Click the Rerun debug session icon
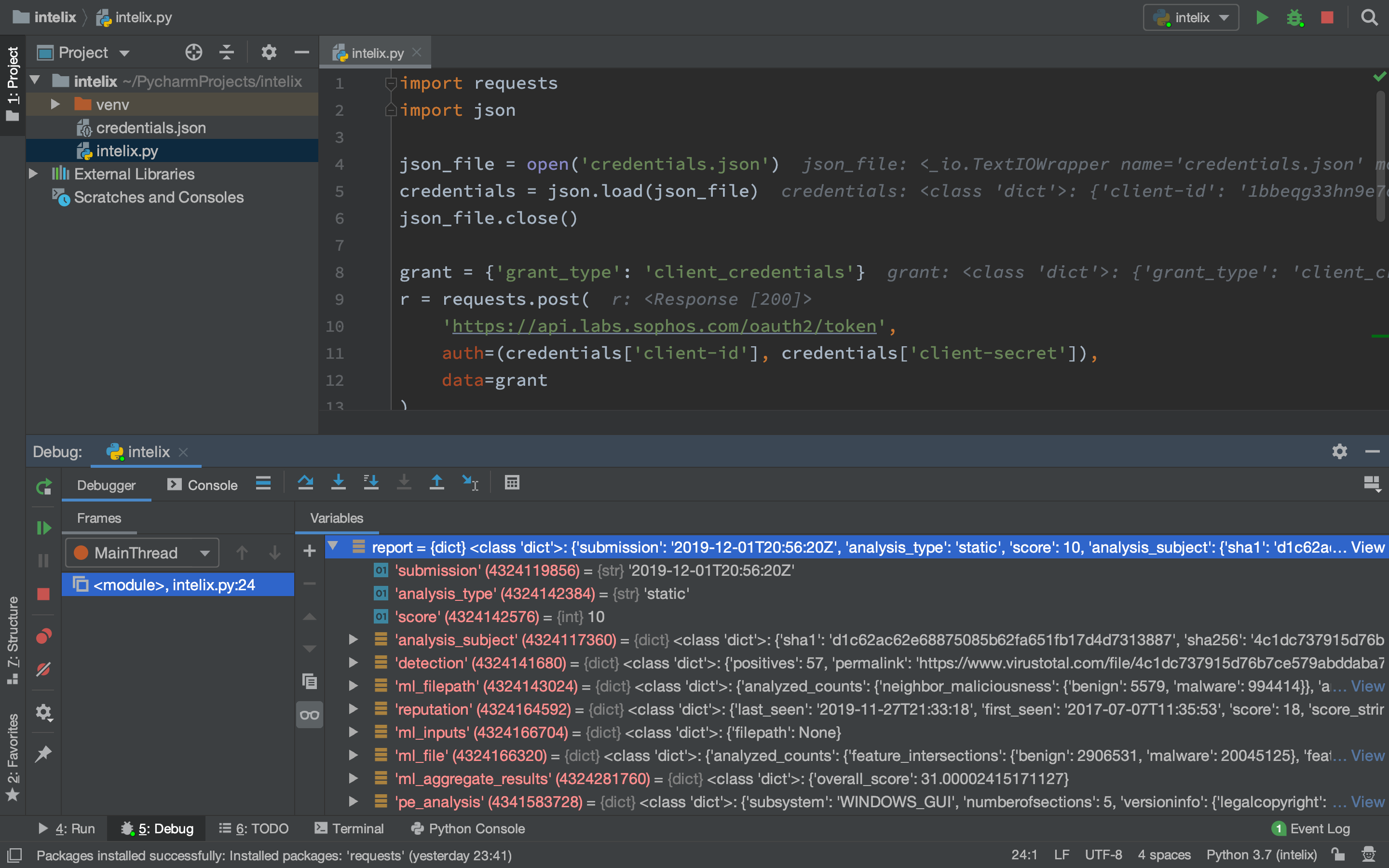This screenshot has height=868, width=1389. (43, 487)
